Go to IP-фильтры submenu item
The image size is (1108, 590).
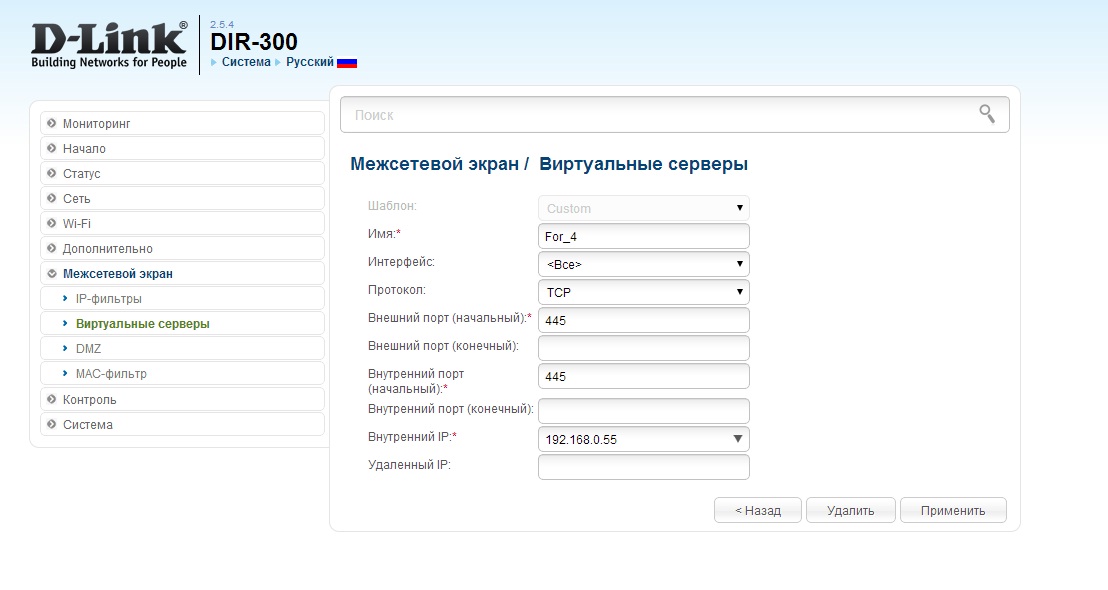coord(182,298)
